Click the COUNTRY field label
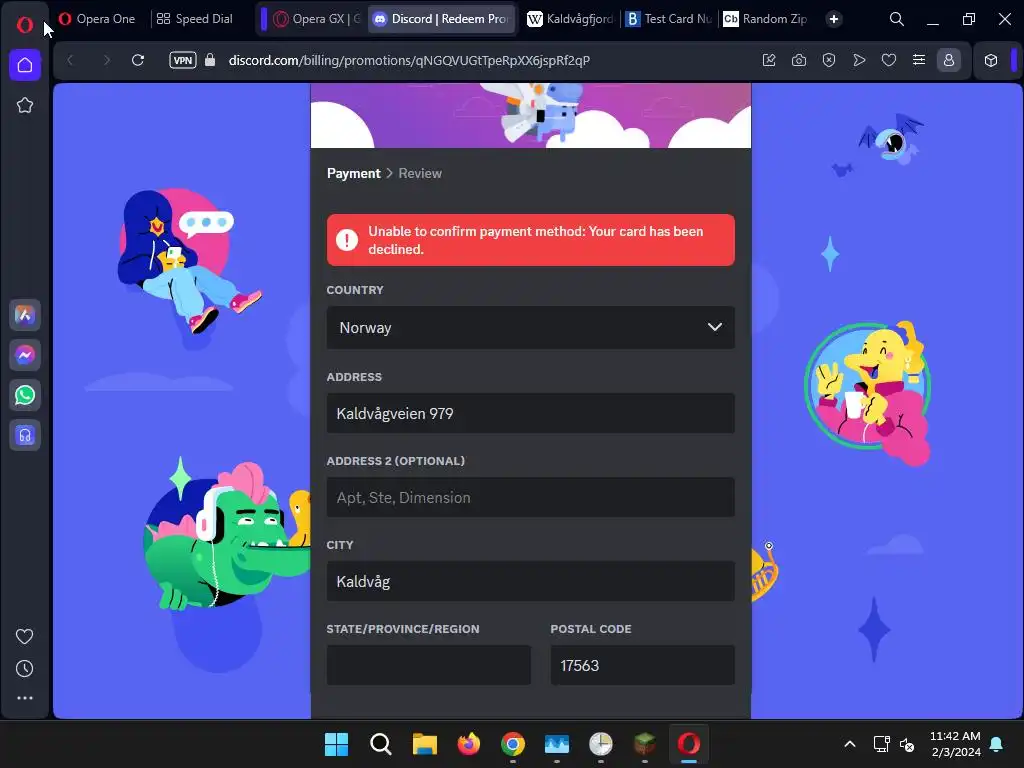This screenshot has height=768, width=1024. click(355, 290)
